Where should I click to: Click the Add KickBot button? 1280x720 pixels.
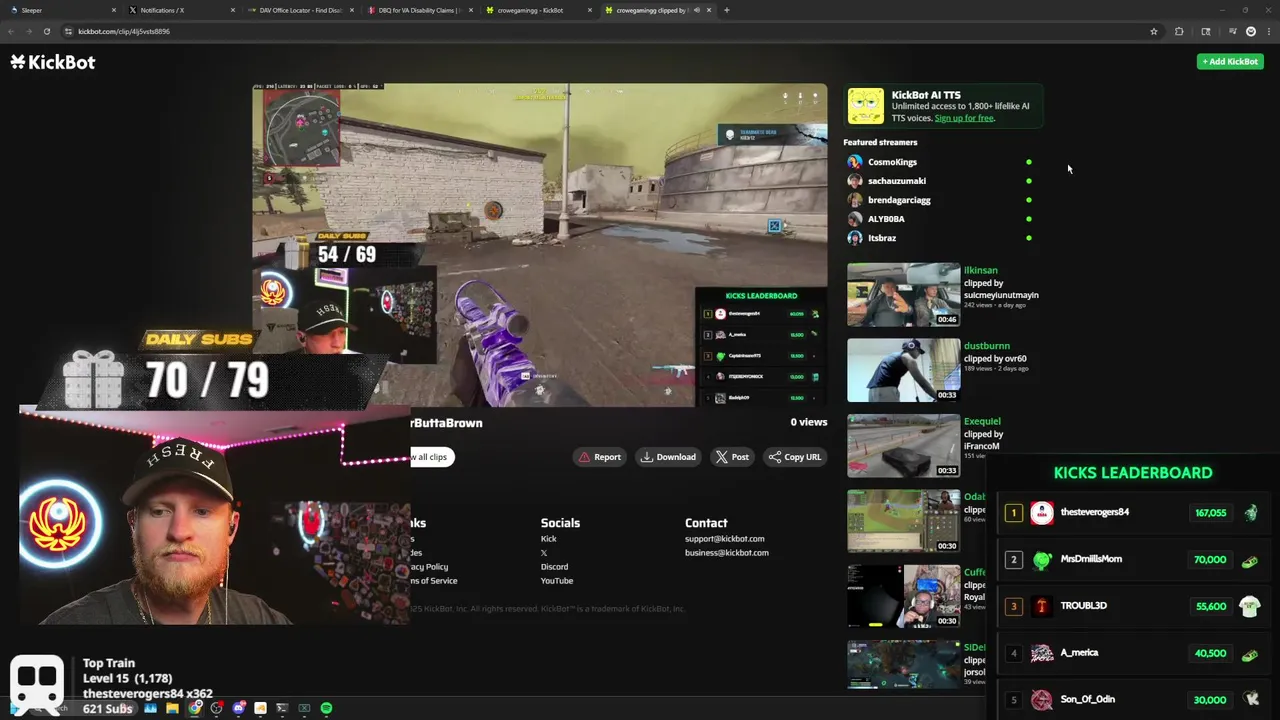click(x=1230, y=62)
